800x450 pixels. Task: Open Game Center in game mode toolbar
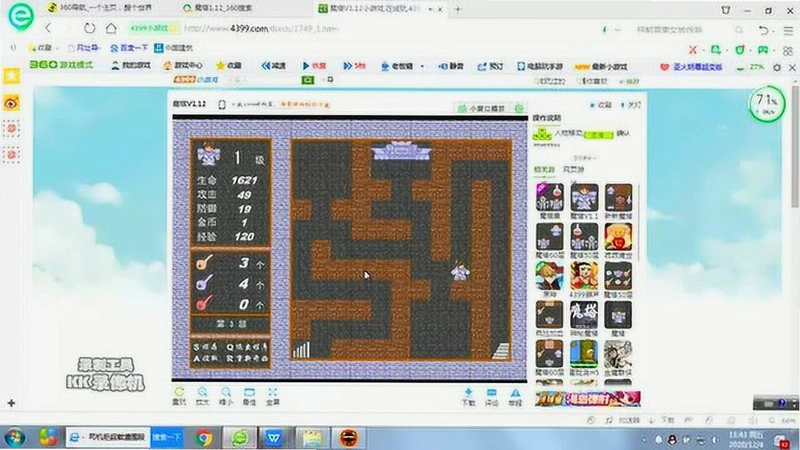pyautogui.click(x=183, y=65)
